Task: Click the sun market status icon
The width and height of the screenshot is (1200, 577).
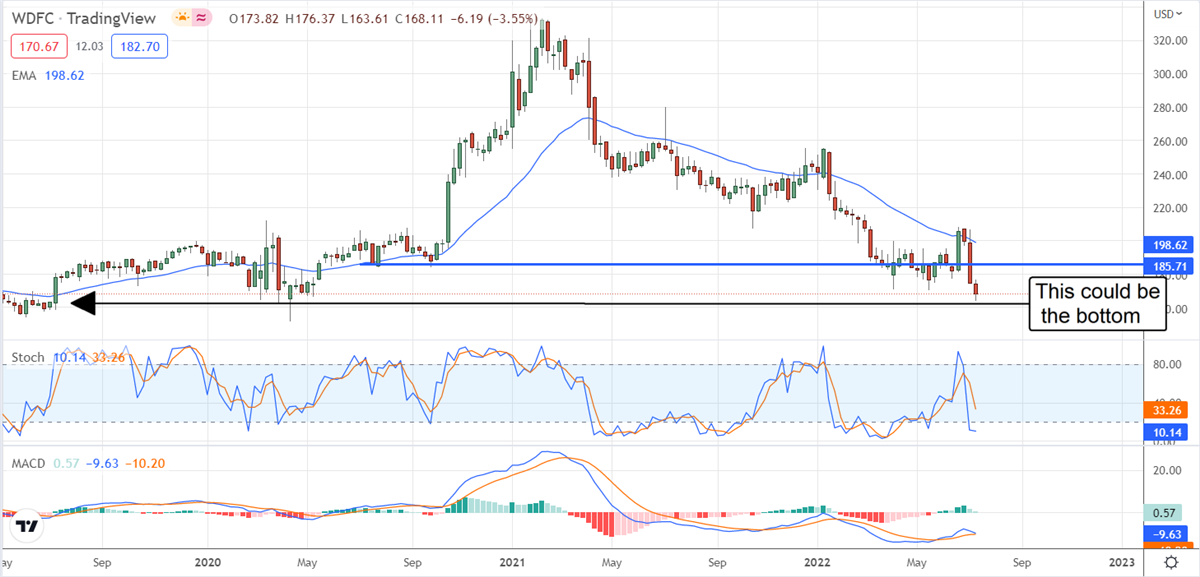Action: pos(181,19)
